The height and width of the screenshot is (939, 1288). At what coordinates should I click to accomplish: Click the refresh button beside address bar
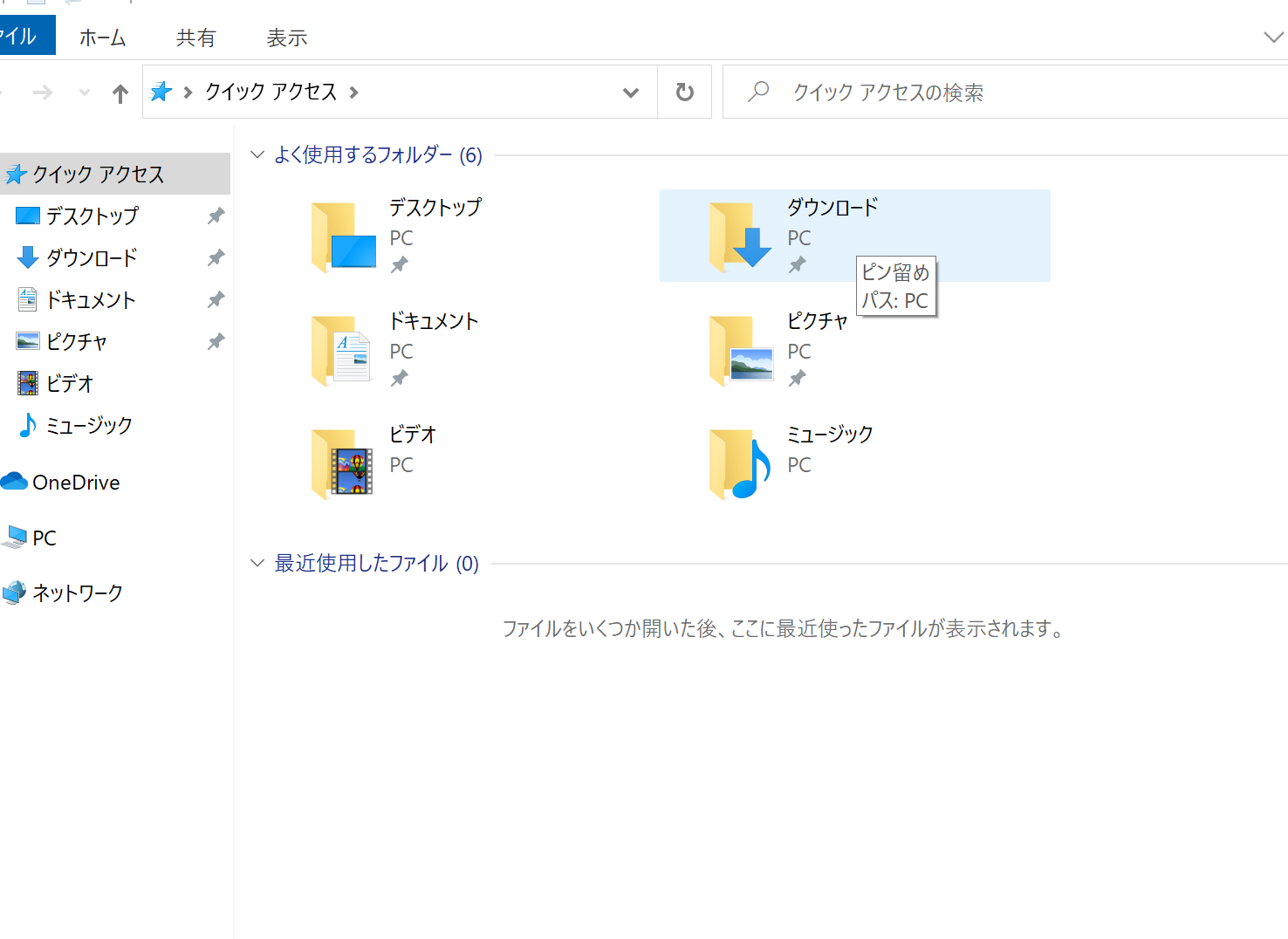point(684,92)
